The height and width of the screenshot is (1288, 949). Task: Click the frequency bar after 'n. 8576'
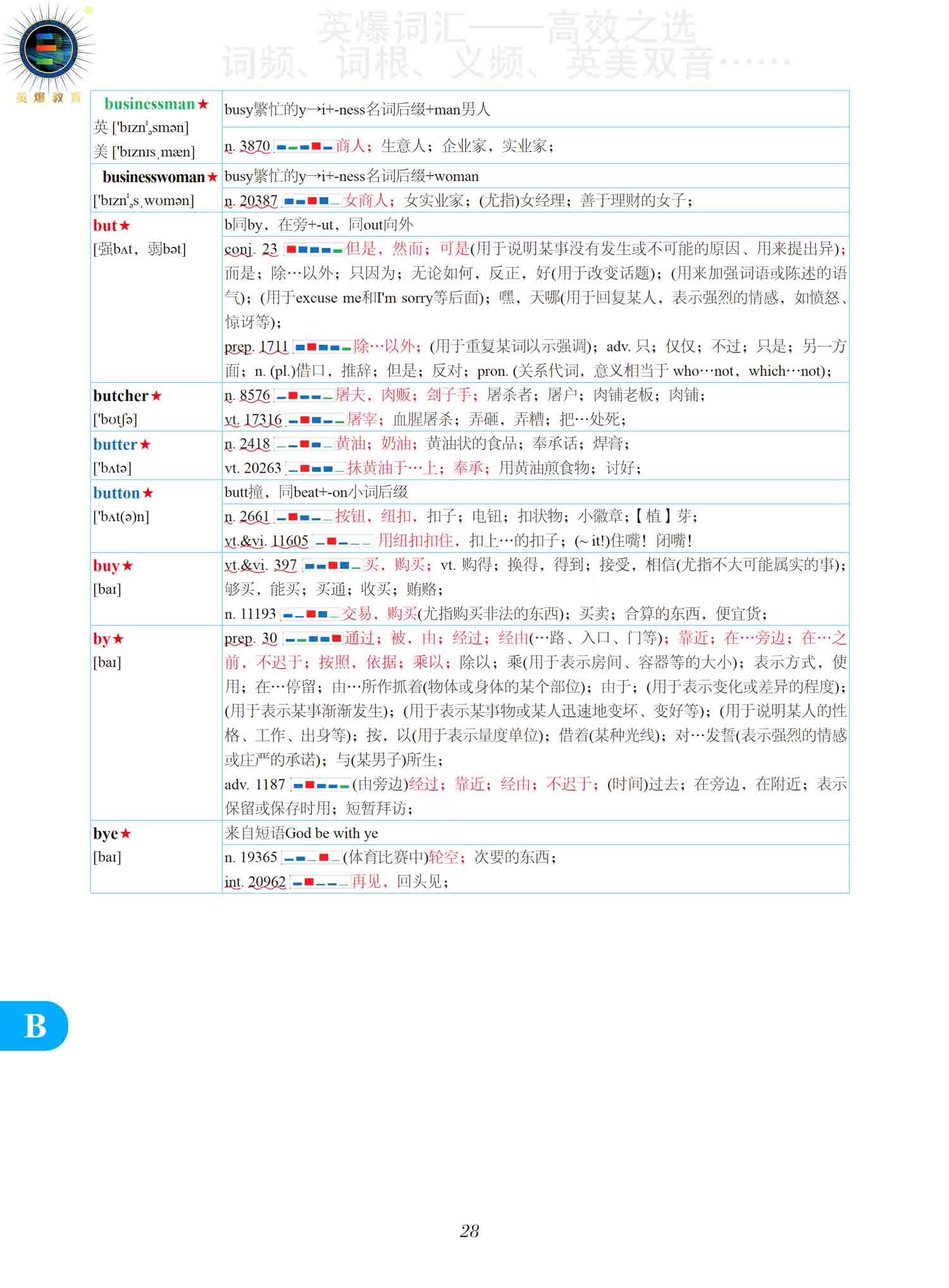[x=304, y=396]
